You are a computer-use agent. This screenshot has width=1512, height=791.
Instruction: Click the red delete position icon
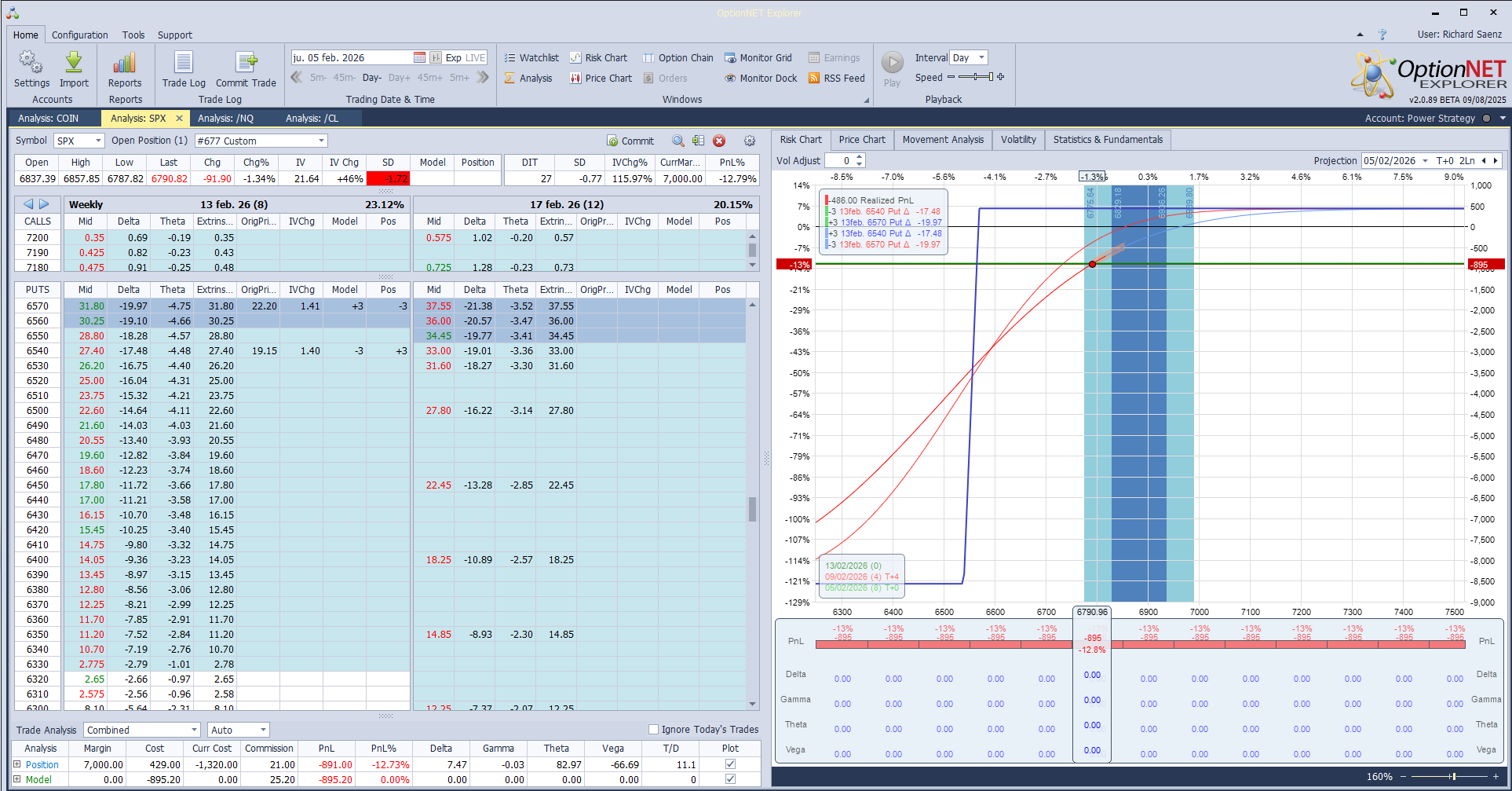[x=719, y=141]
